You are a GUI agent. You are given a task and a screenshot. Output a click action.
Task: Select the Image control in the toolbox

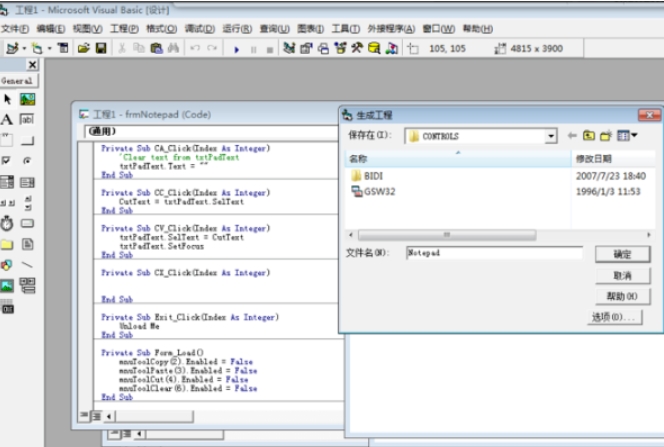[7, 286]
